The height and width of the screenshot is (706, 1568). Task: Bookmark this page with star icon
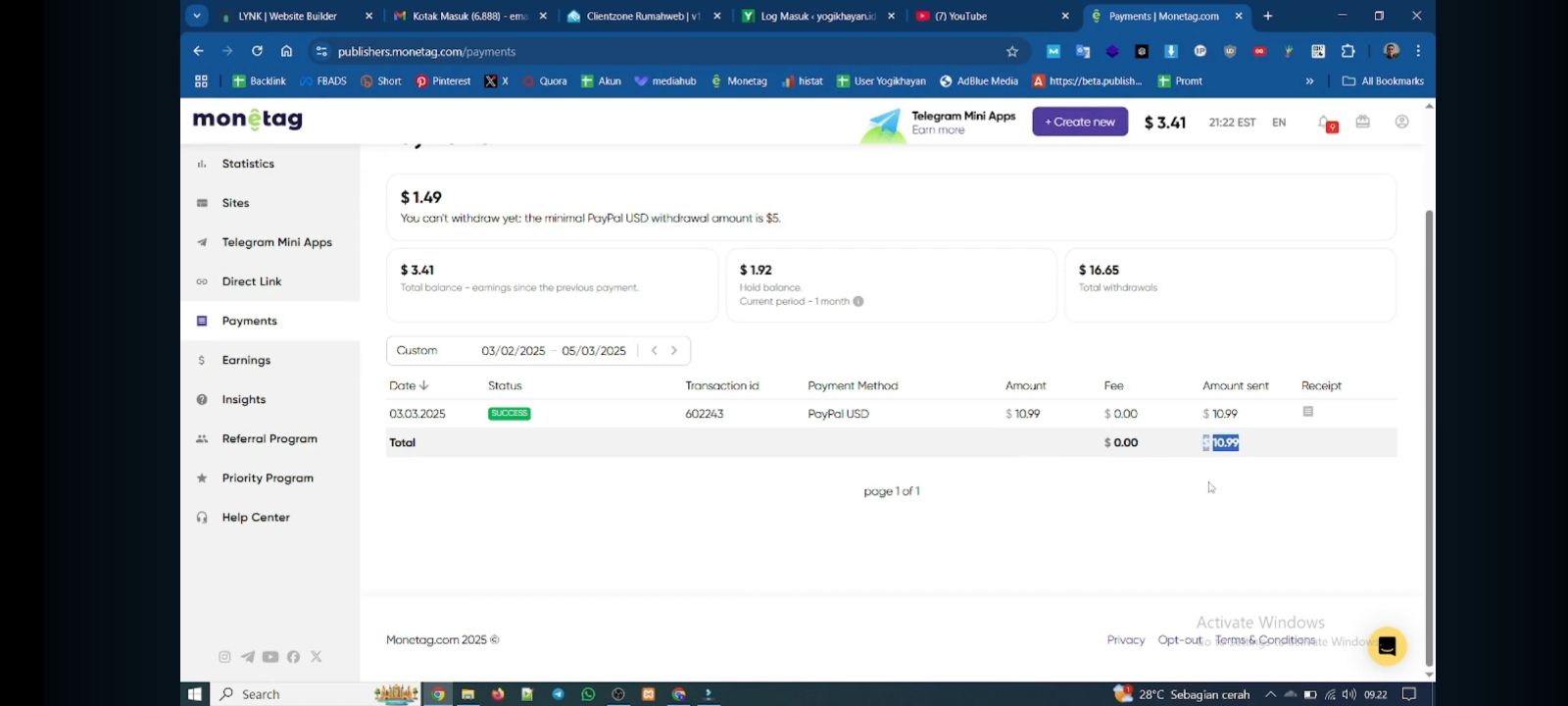1012,51
